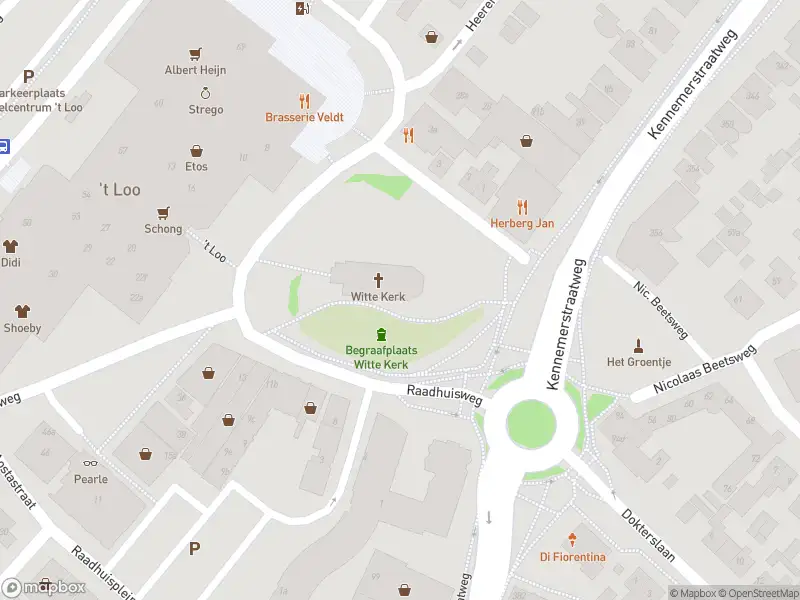800x600 pixels.
Task: Select the Het Groentje monument icon
Action: coord(638,346)
